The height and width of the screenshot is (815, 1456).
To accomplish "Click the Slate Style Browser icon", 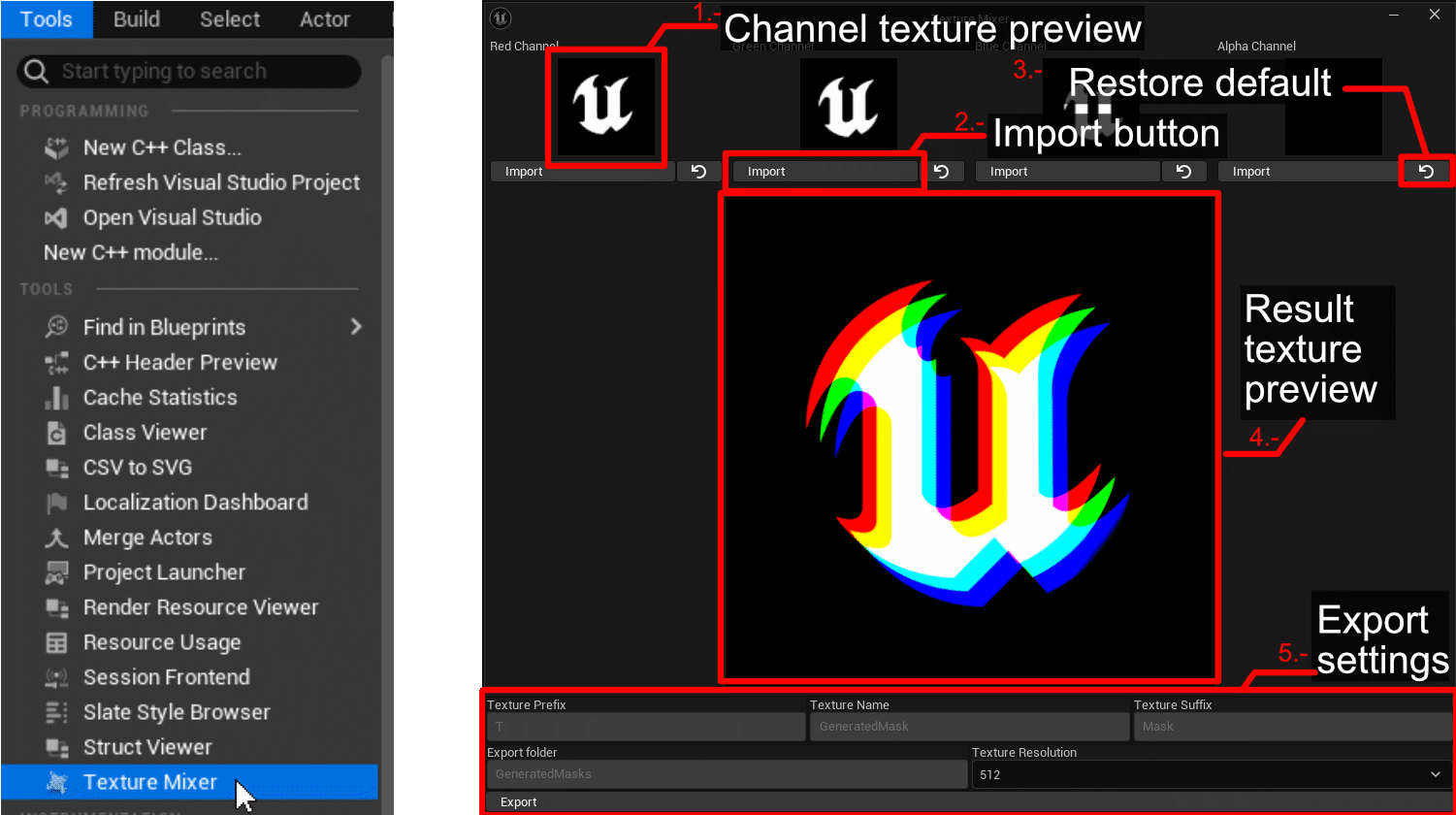I will pos(57,712).
